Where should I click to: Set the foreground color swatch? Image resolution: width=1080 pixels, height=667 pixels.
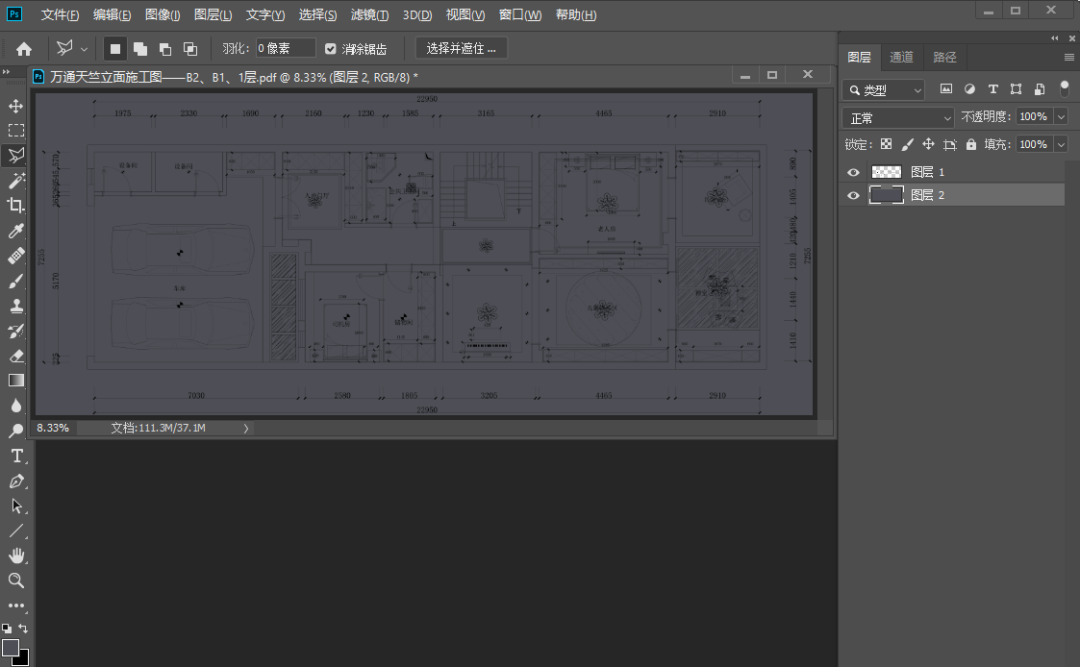click(10, 647)
